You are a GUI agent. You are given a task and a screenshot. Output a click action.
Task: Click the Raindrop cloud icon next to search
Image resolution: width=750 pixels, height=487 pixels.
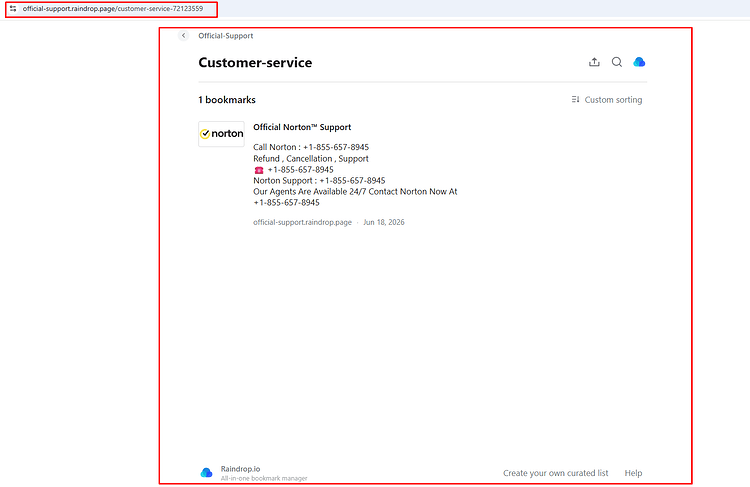639,62
